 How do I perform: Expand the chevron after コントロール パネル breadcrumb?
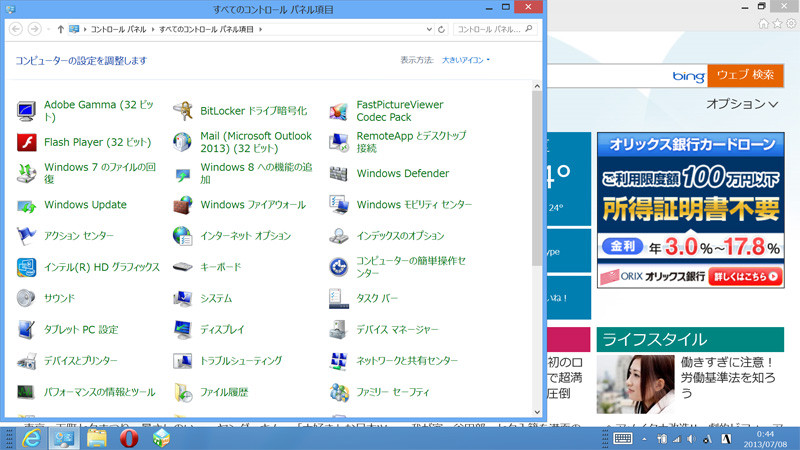pos(153,30)
